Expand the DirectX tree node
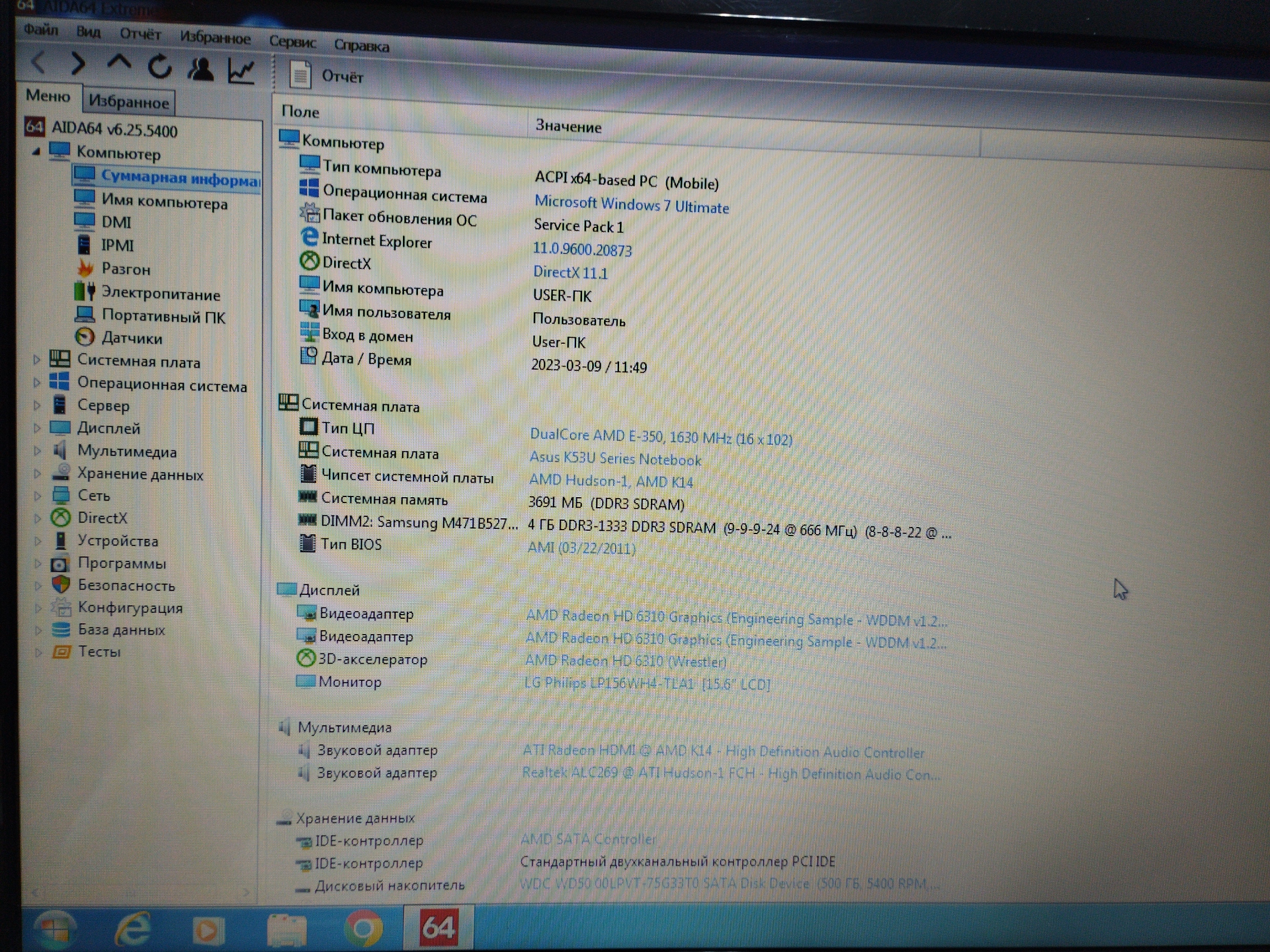Screen dimensions: 1270x952 37,518
